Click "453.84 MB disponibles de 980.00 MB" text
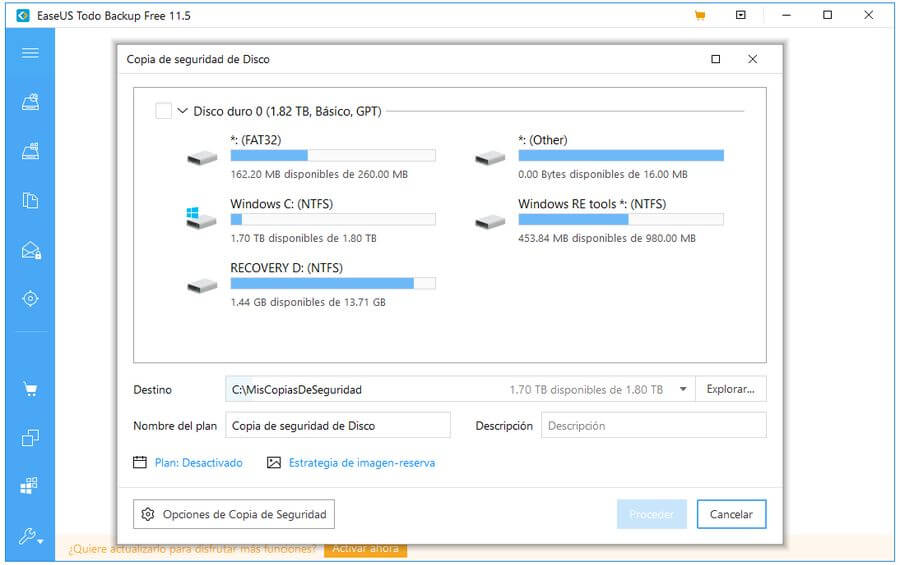Screen dimensions: 900x565 coord(607,238)
